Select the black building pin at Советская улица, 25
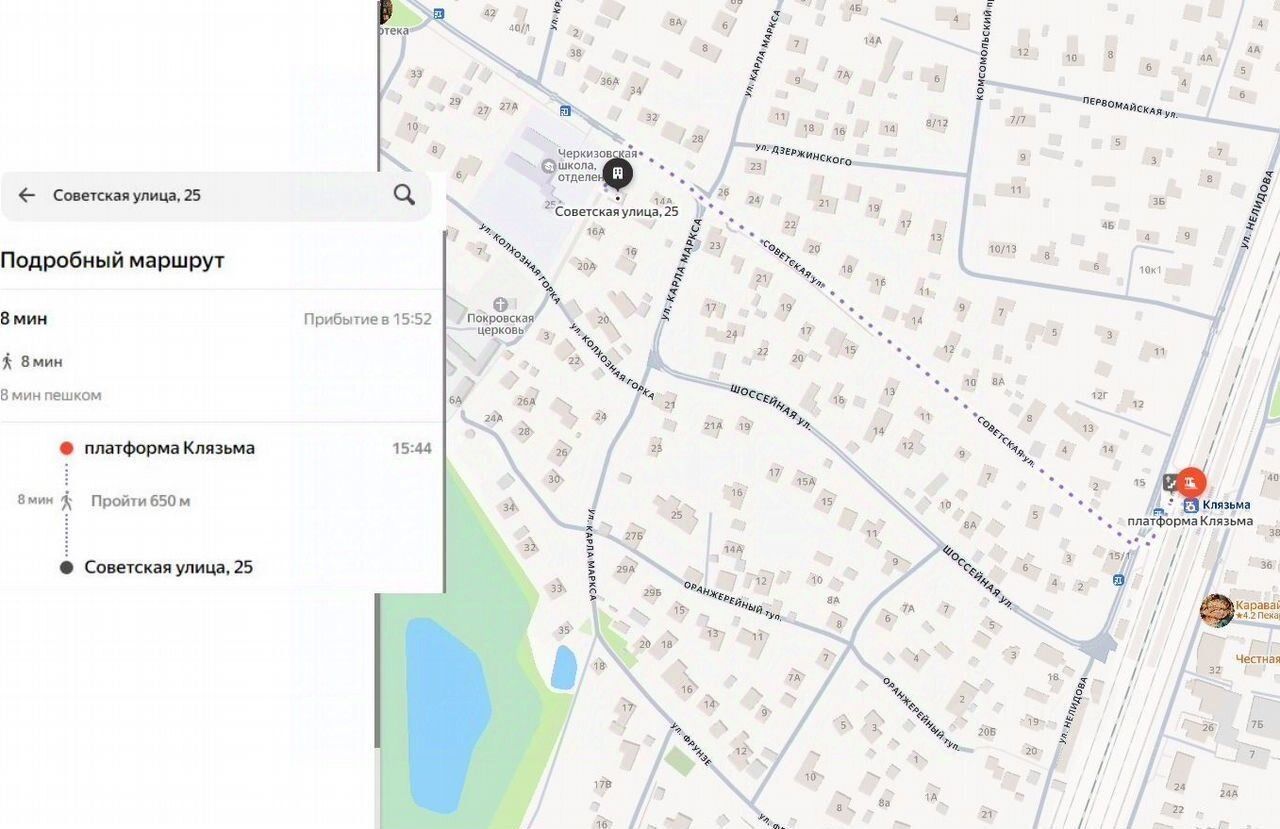 click(619, 176)
